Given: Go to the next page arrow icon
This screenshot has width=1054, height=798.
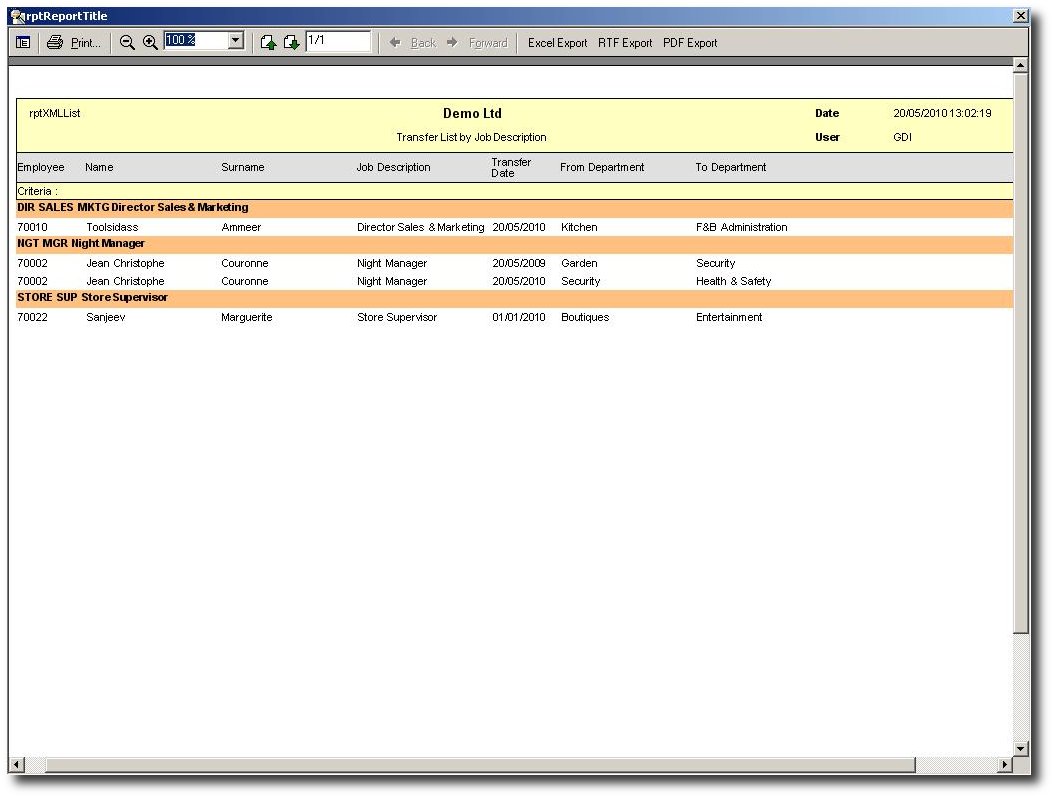Looking at the screenshot, I should point(291,43).
